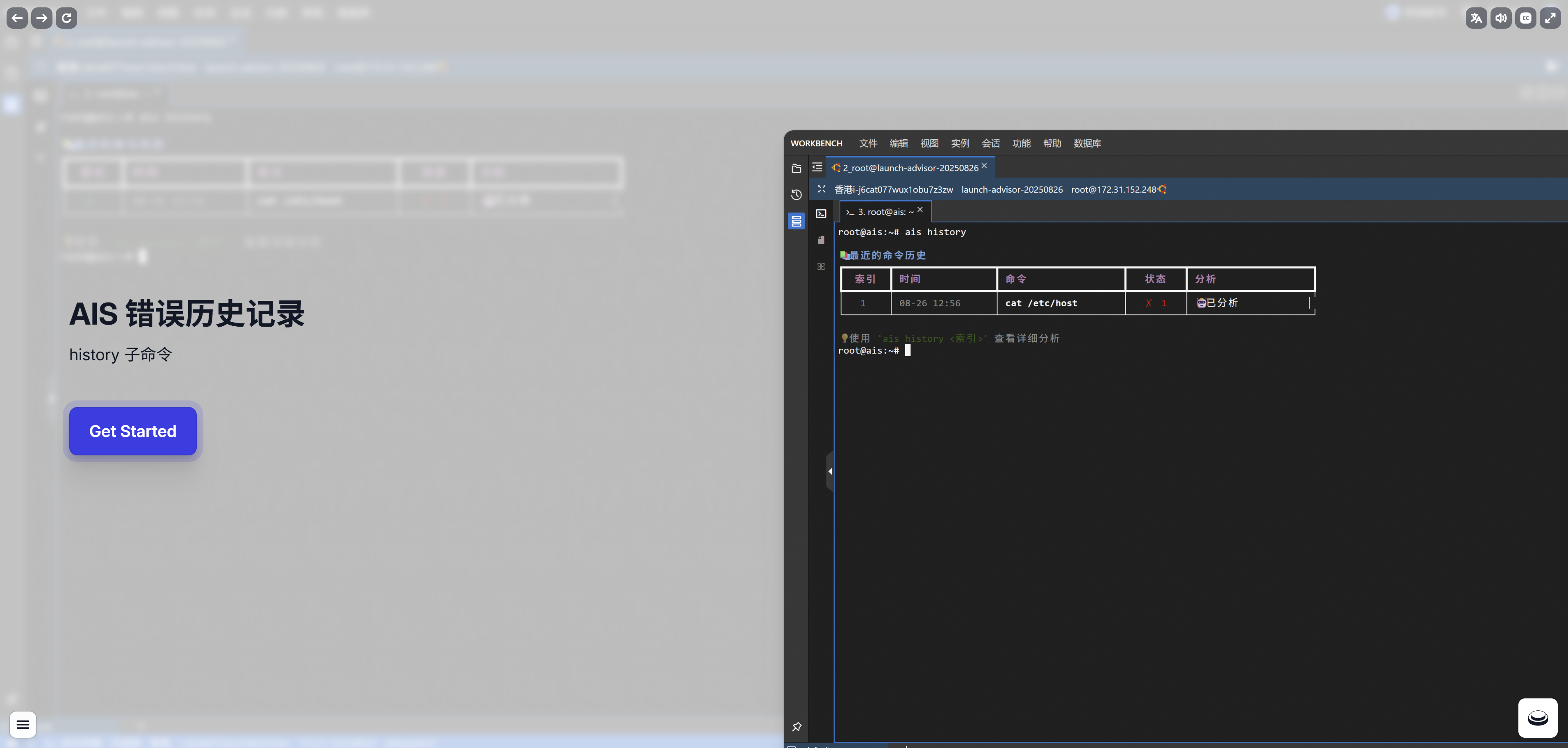Image resolution: width=1568 pixels, height=748 pixels.
Task: Open the grid apps icon in the inner sidebar
Action: [x=821, y=266]
